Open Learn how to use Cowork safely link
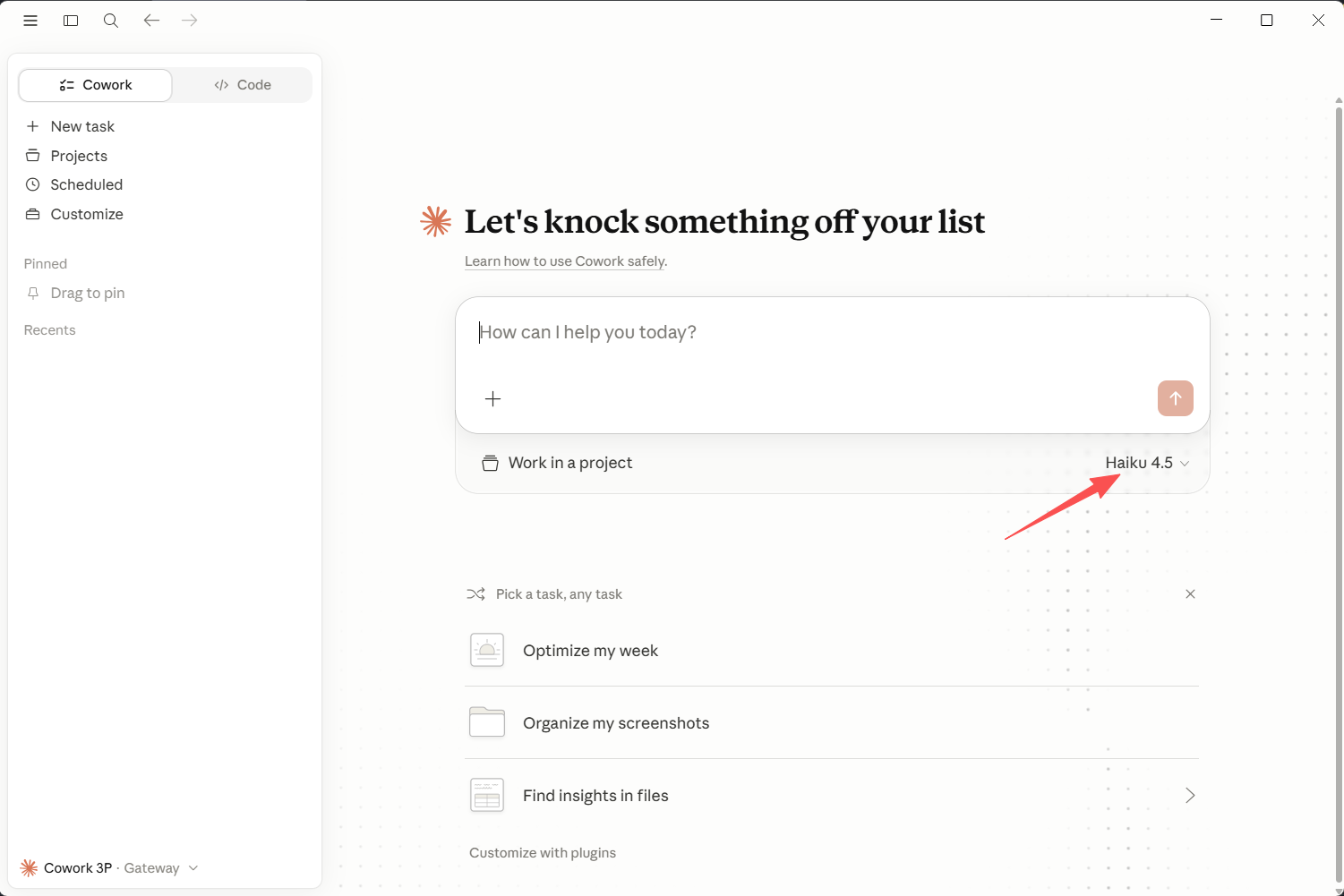 (565, 261)
